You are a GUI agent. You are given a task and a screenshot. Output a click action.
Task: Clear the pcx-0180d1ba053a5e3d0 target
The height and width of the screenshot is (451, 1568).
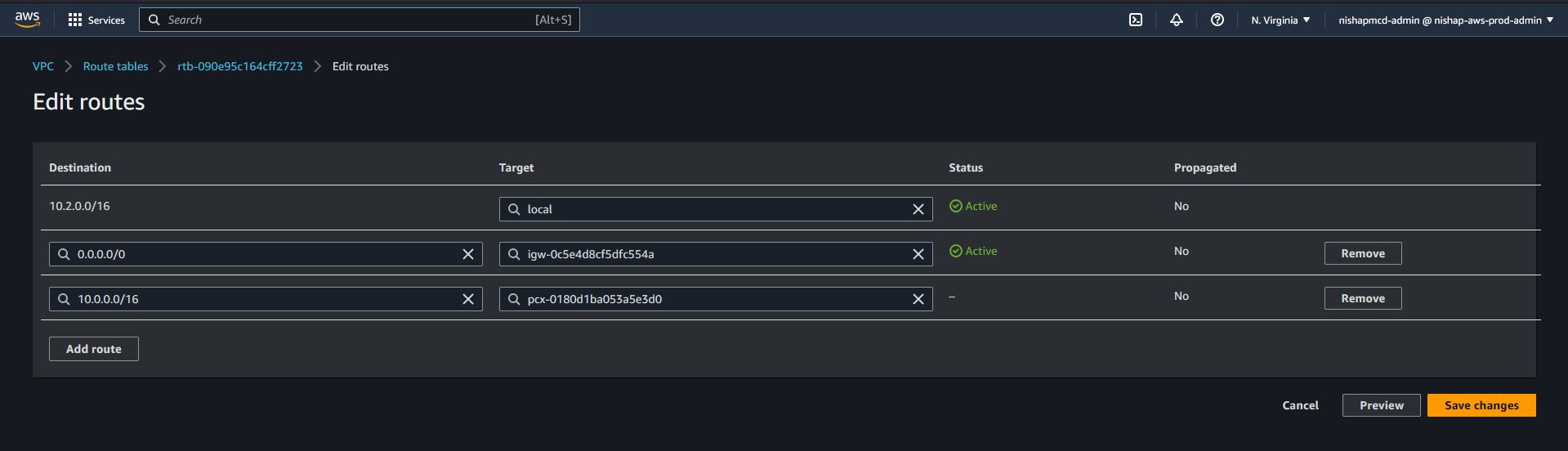tap(918, 299)
